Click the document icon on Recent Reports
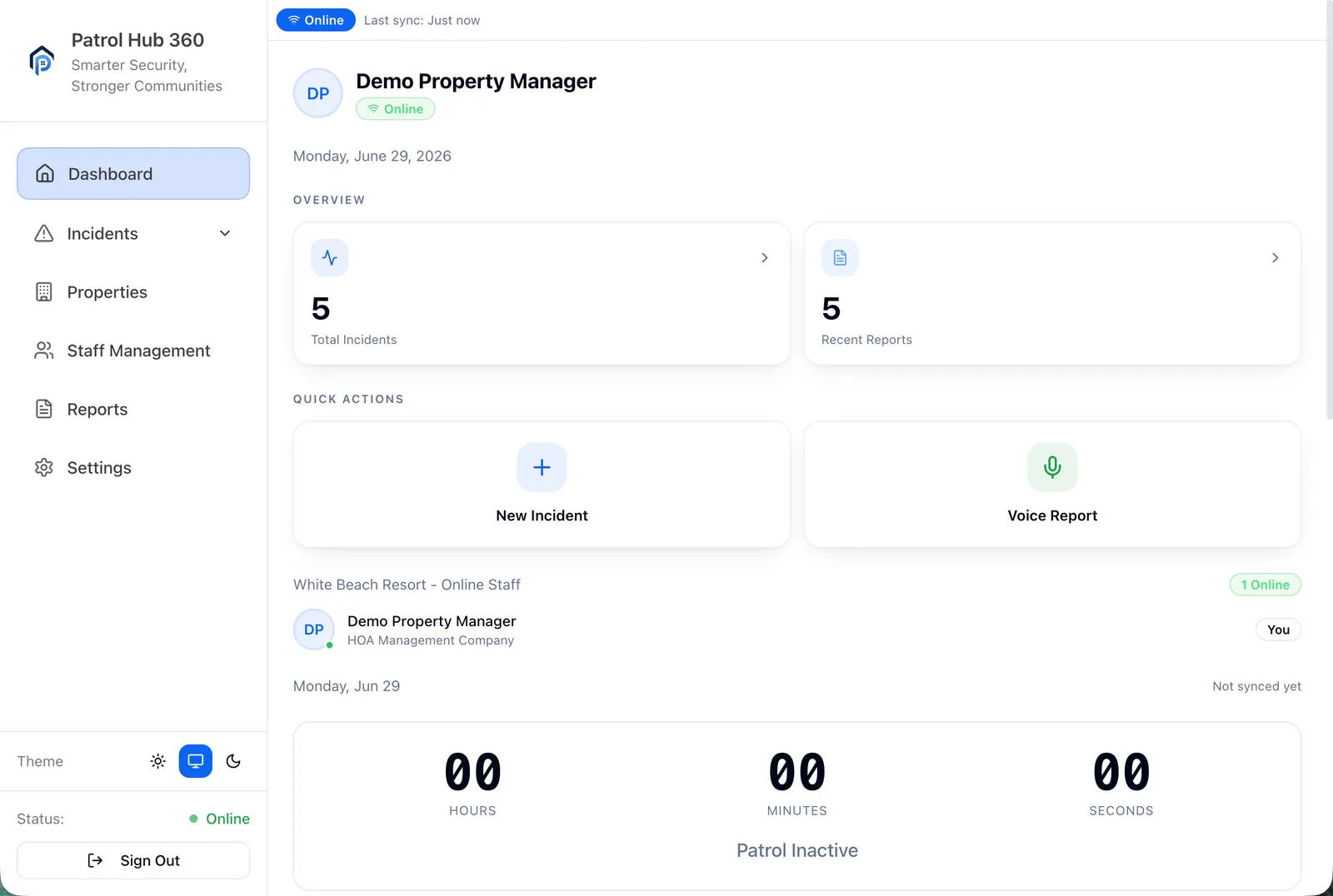 coord(840,257)
